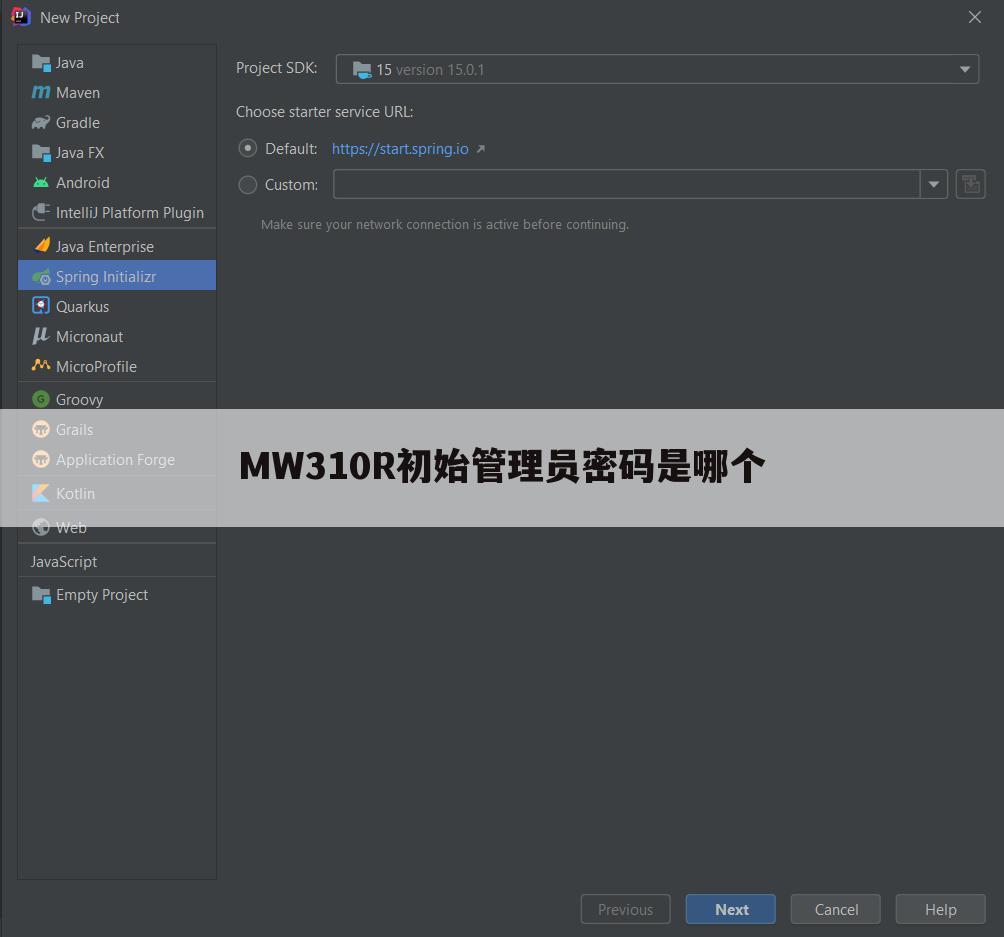
Task: Click the custom URL options icon button
Action: tap(971, 184)
